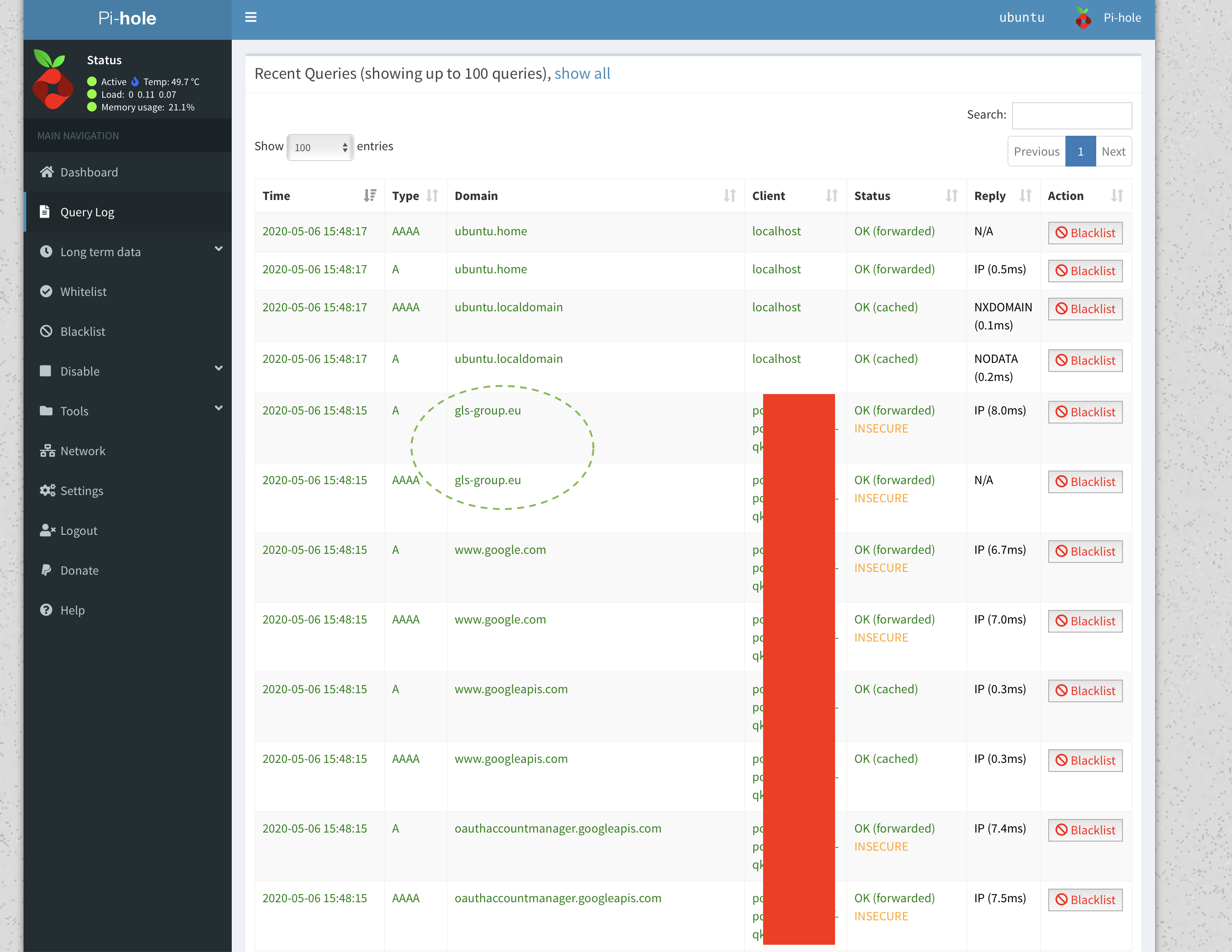Select the Whitelist check-shield icon
The image size is (1232, 952).
click(46, 291)
